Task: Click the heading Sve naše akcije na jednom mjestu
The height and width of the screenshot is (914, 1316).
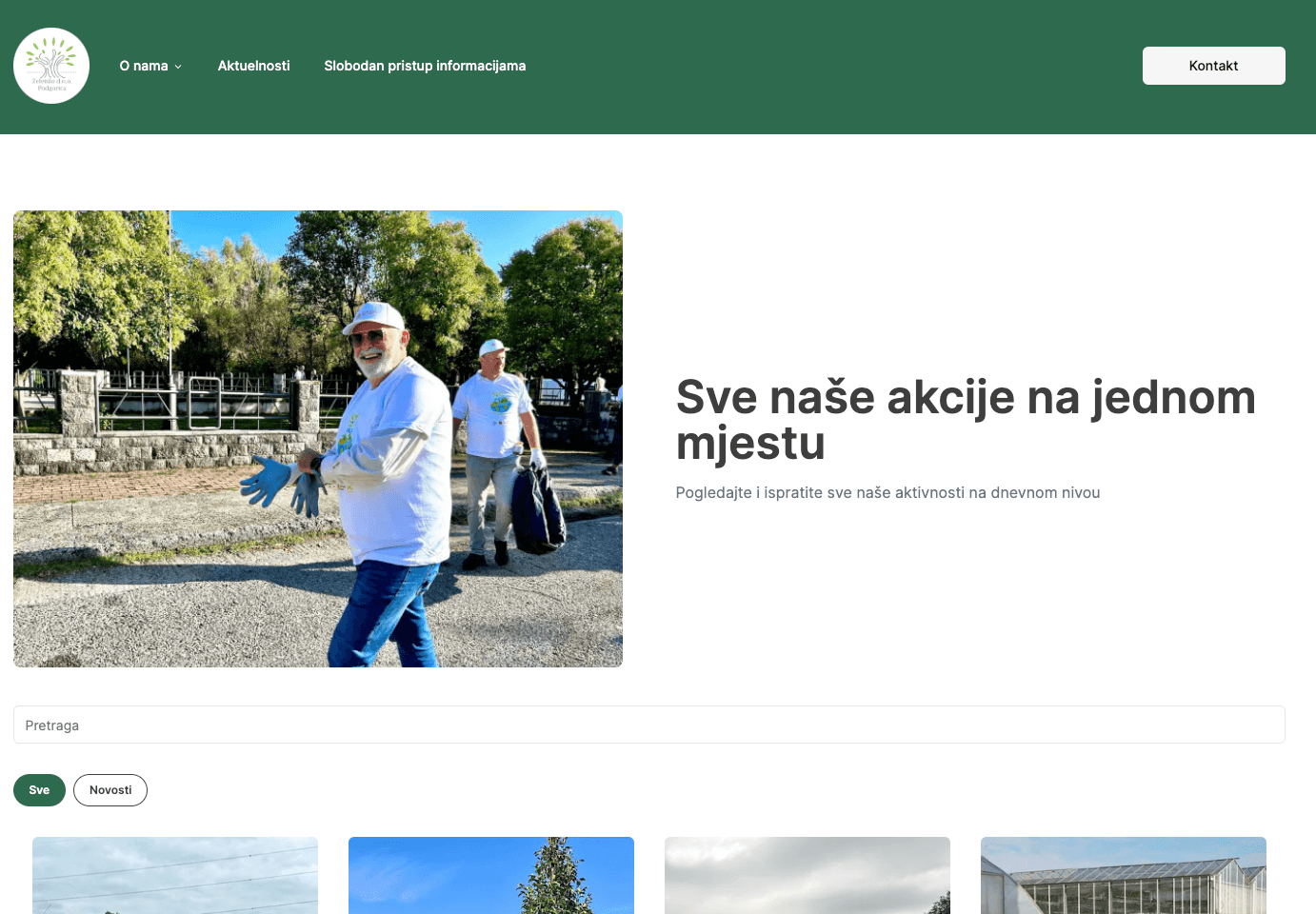Action: 965,420
